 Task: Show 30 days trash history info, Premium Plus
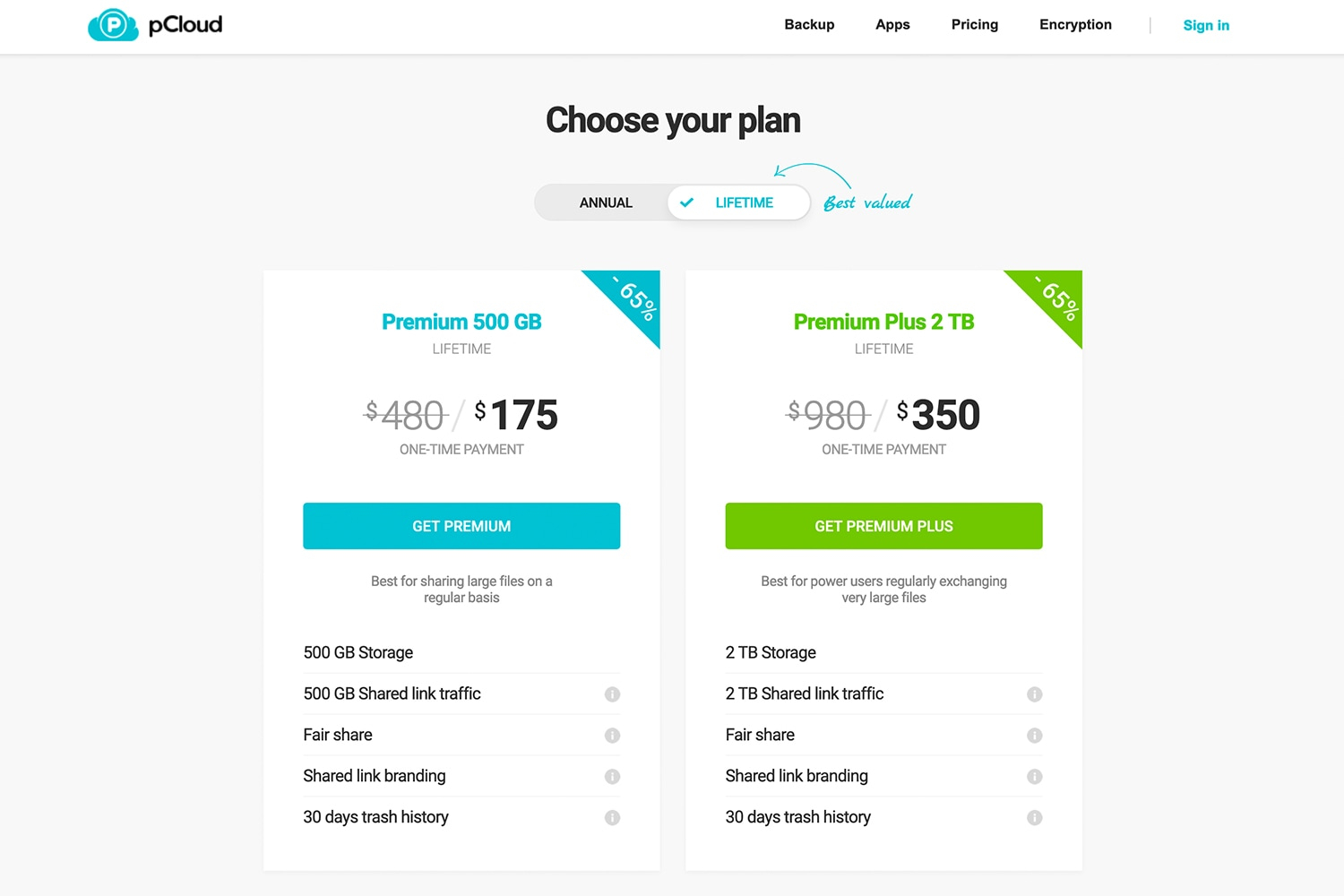[1034, 818]
